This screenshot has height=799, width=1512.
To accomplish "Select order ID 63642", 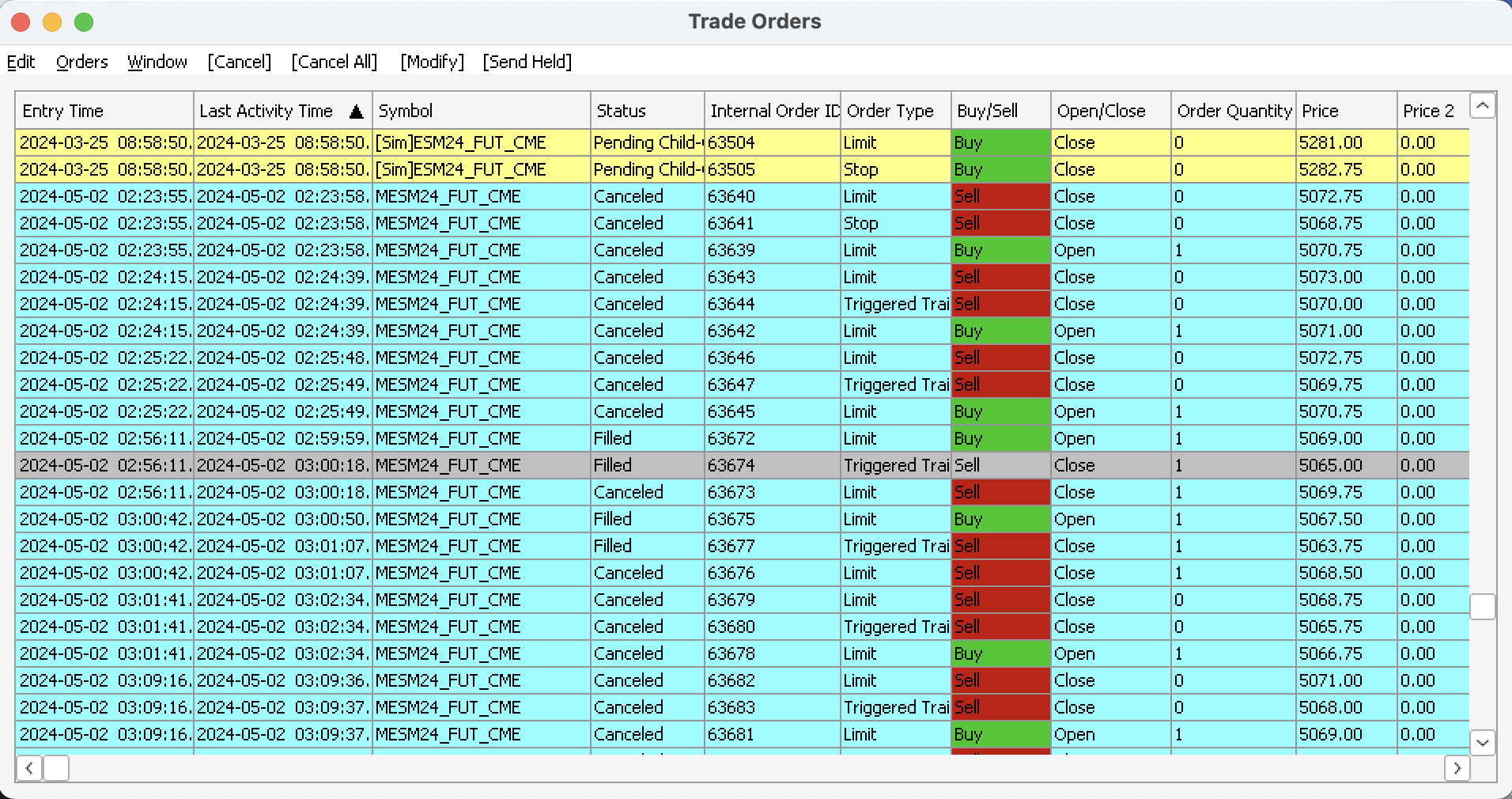I will (x=743, y=331).
